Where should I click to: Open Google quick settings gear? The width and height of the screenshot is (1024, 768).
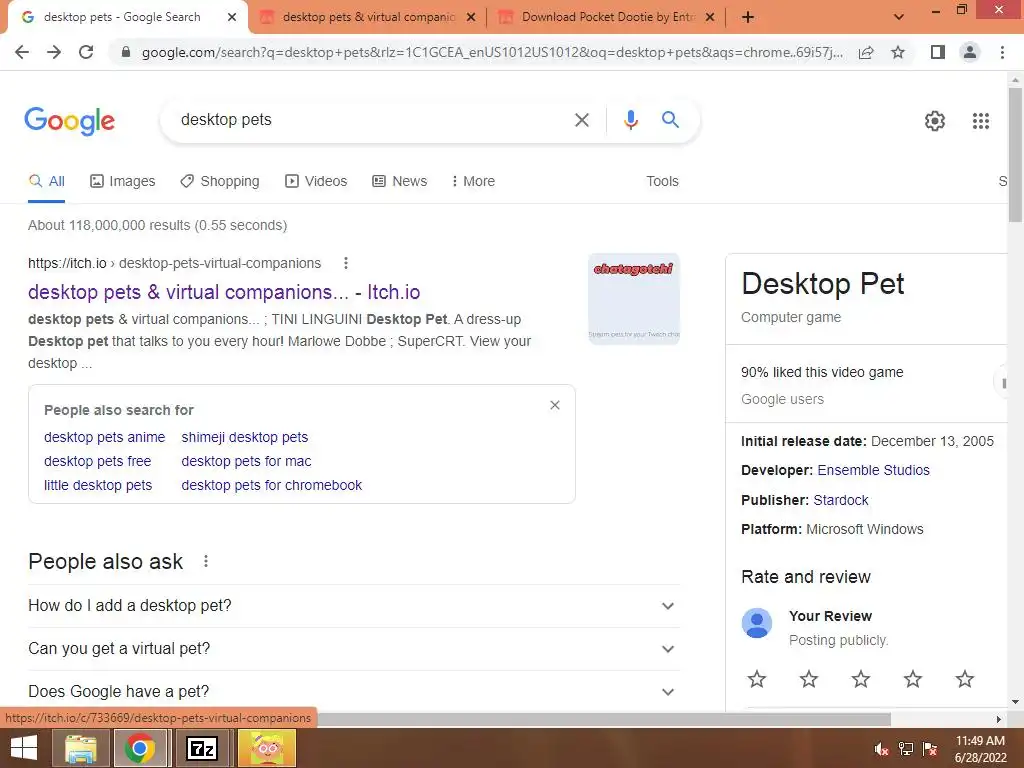tap(935, 121)
